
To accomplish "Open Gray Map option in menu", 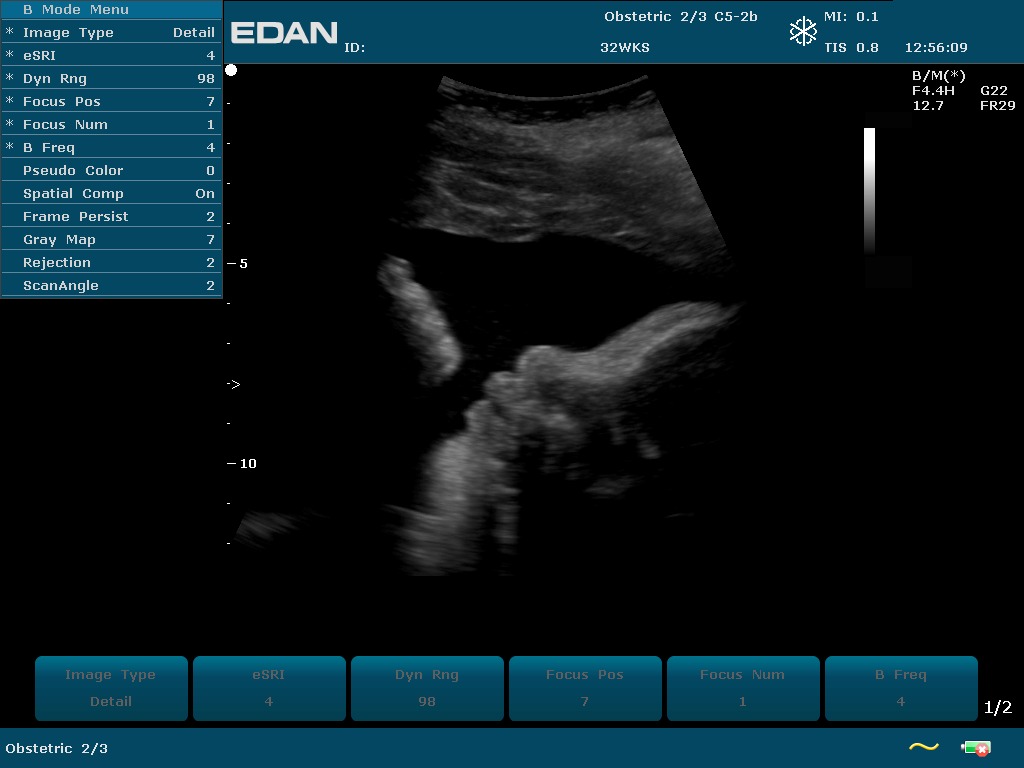I will coord(111,240).
